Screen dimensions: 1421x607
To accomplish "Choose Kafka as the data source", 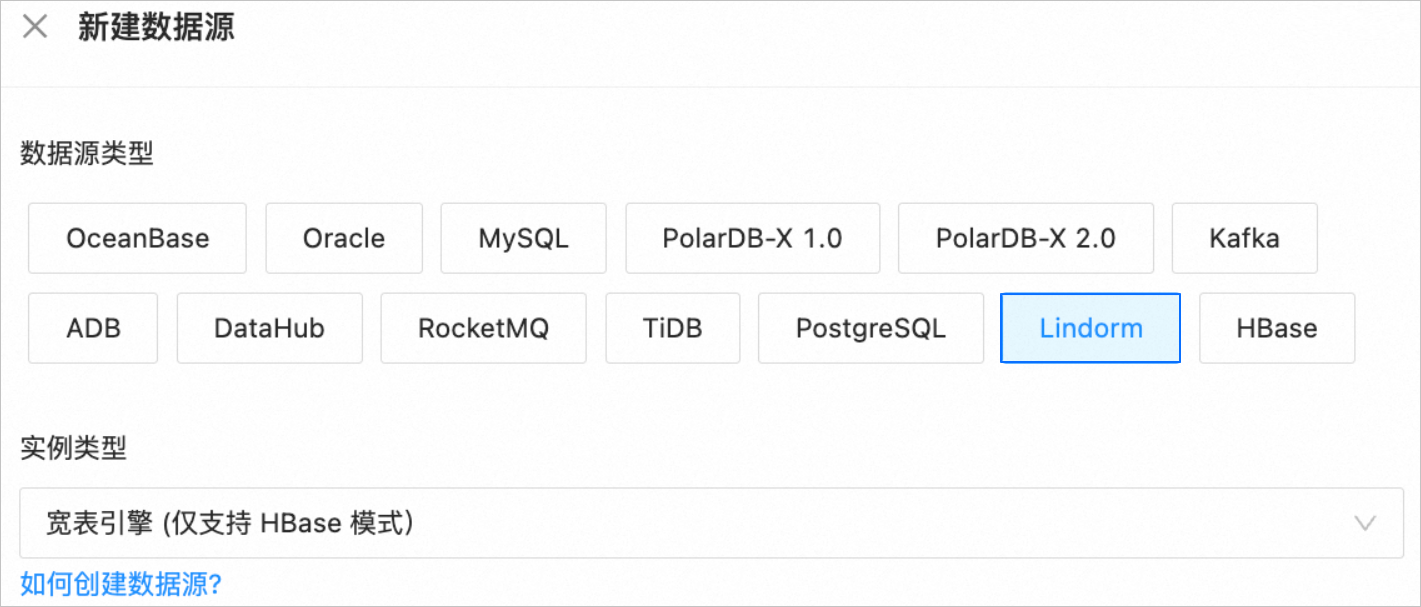I will [x=1244, y=238].
